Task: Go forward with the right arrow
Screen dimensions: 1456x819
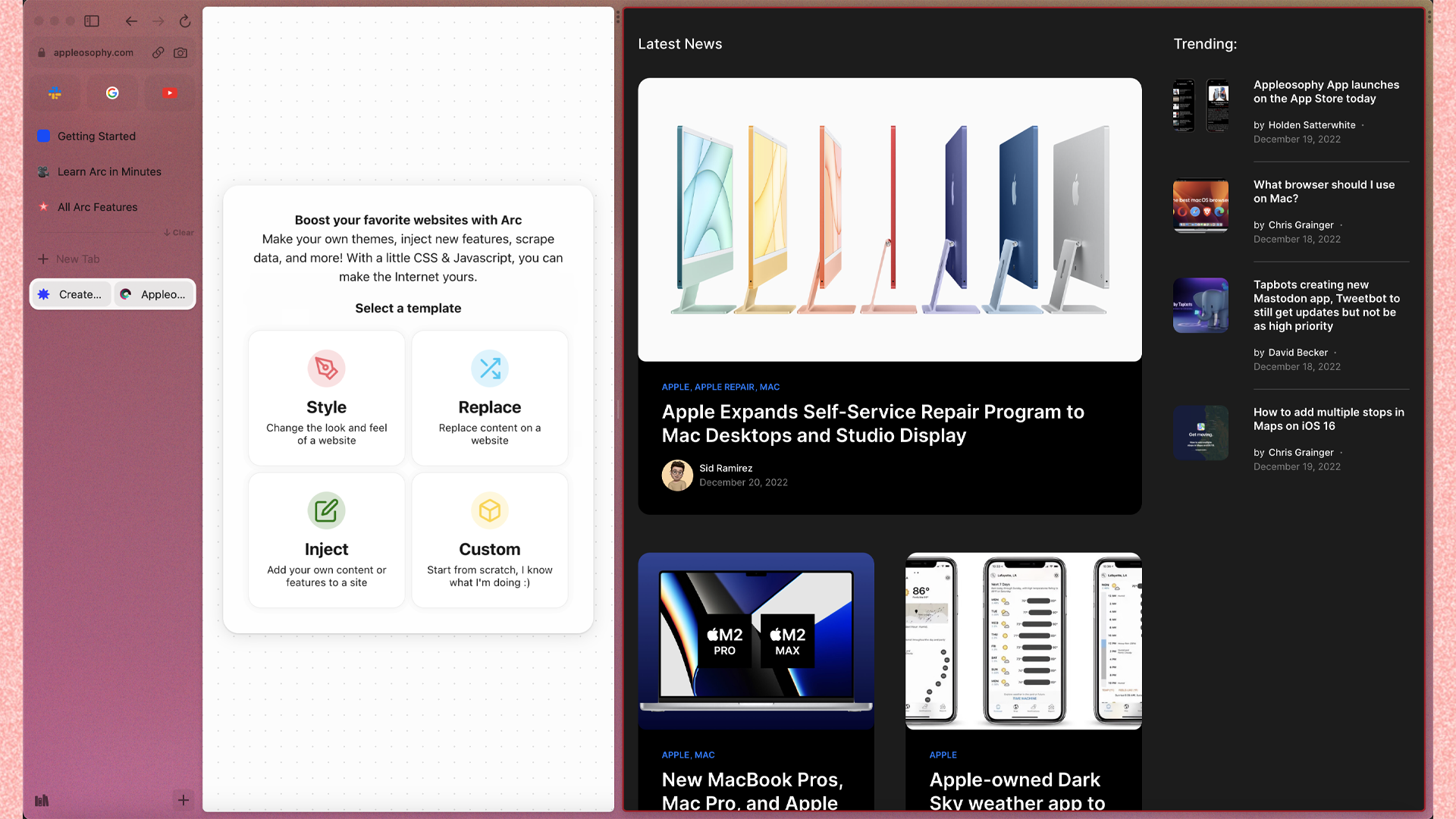Action: [158, 21]
